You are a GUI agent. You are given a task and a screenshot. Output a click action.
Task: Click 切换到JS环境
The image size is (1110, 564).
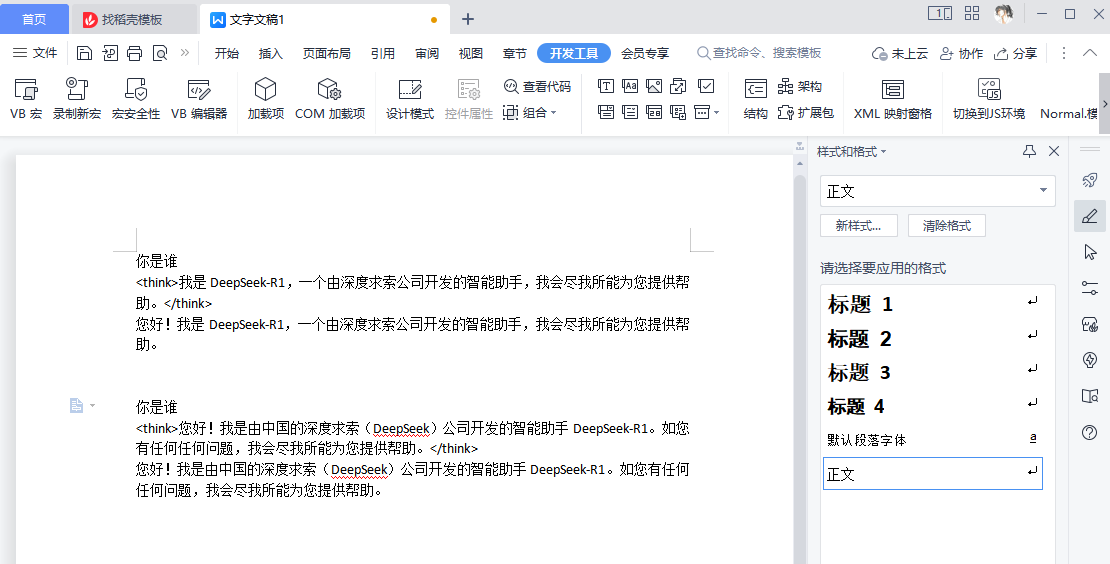[x=989, y=98]
